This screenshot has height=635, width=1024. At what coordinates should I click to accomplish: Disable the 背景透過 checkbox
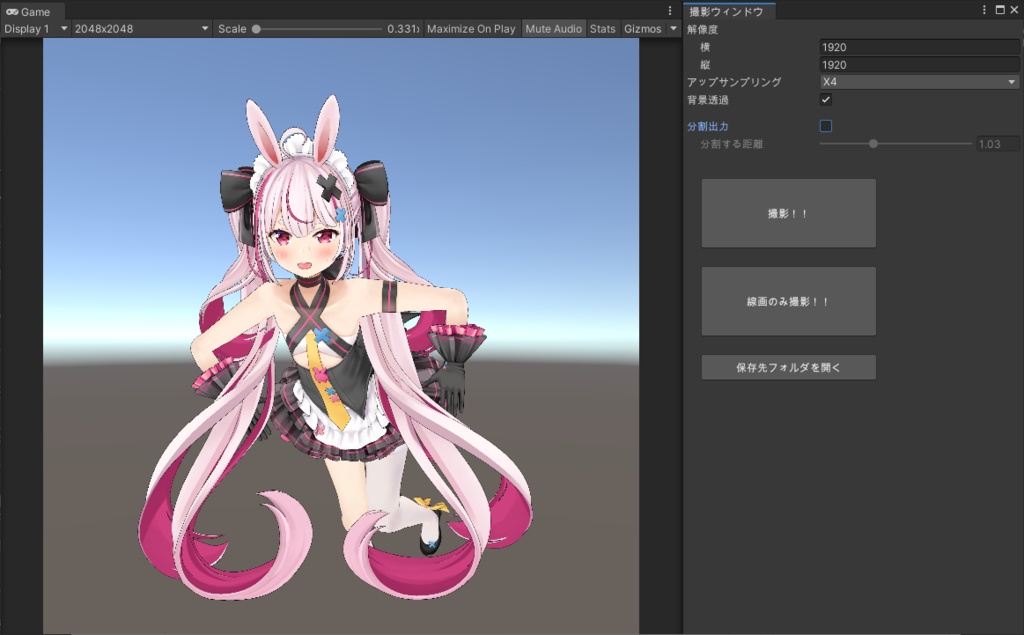pos(826,99)
